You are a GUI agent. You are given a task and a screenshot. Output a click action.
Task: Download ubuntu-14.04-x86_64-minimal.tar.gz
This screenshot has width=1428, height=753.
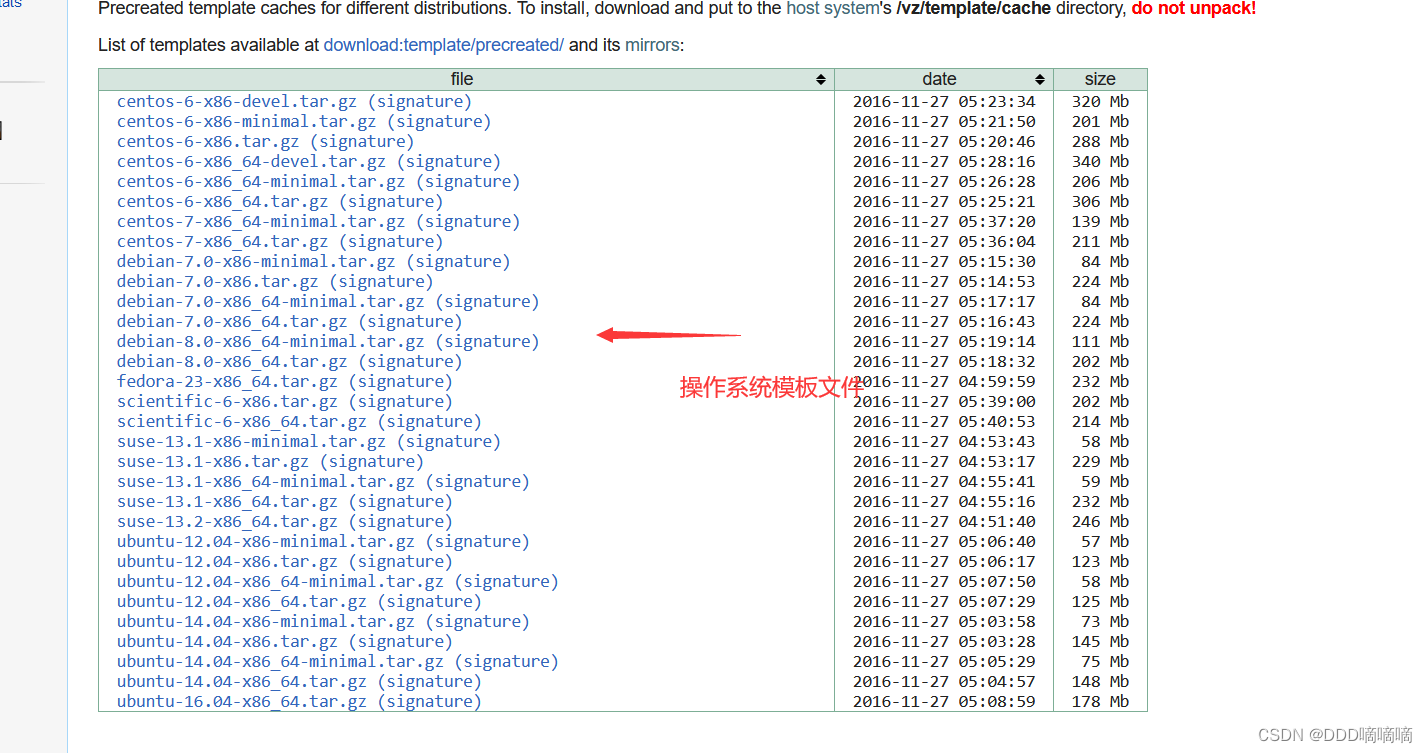point(280,661)
